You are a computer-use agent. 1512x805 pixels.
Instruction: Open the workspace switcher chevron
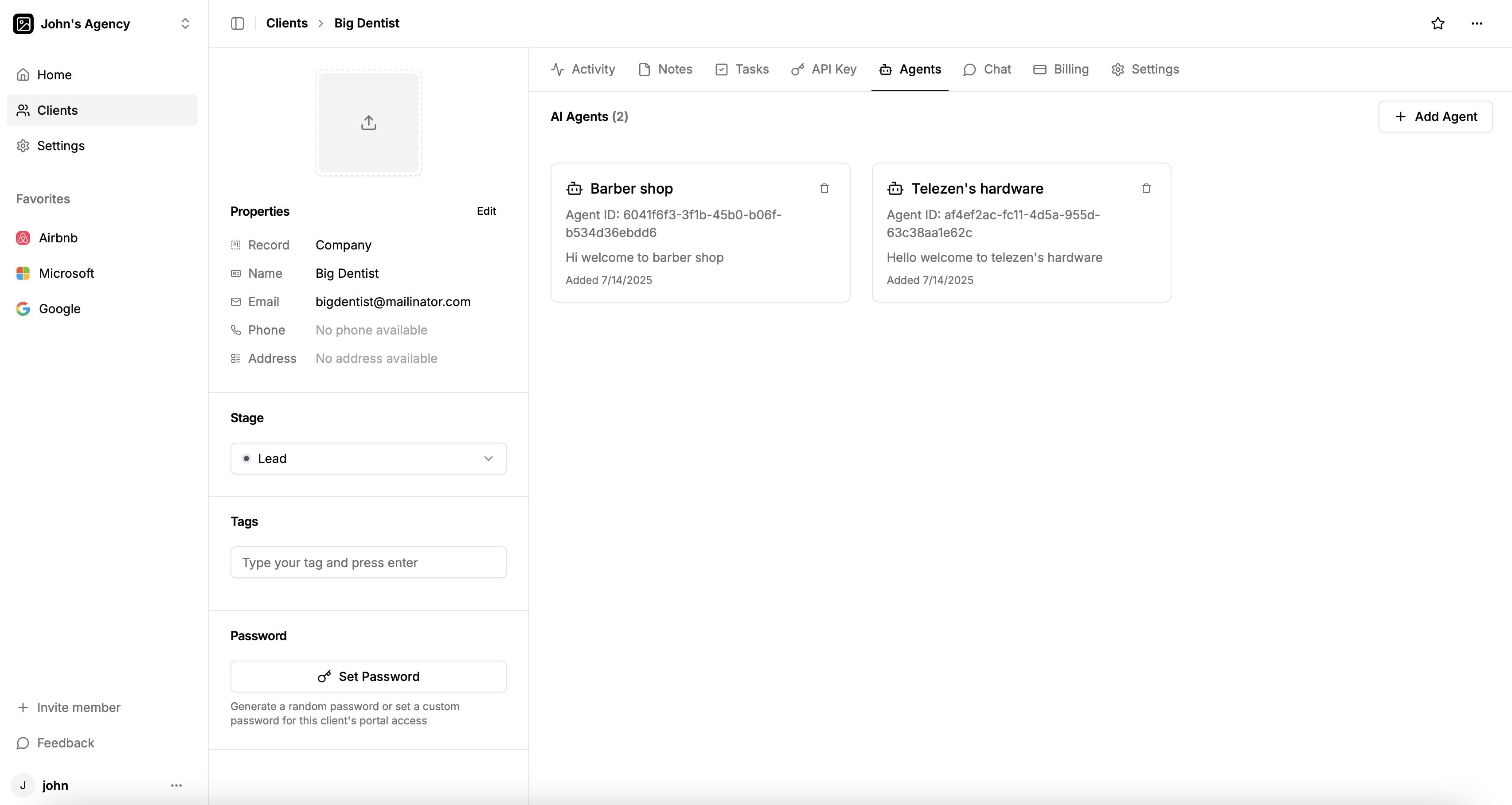185,23
